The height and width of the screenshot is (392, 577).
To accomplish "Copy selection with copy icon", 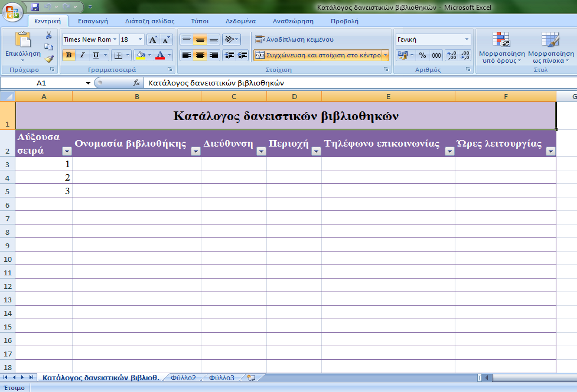I will coord(49,47).
